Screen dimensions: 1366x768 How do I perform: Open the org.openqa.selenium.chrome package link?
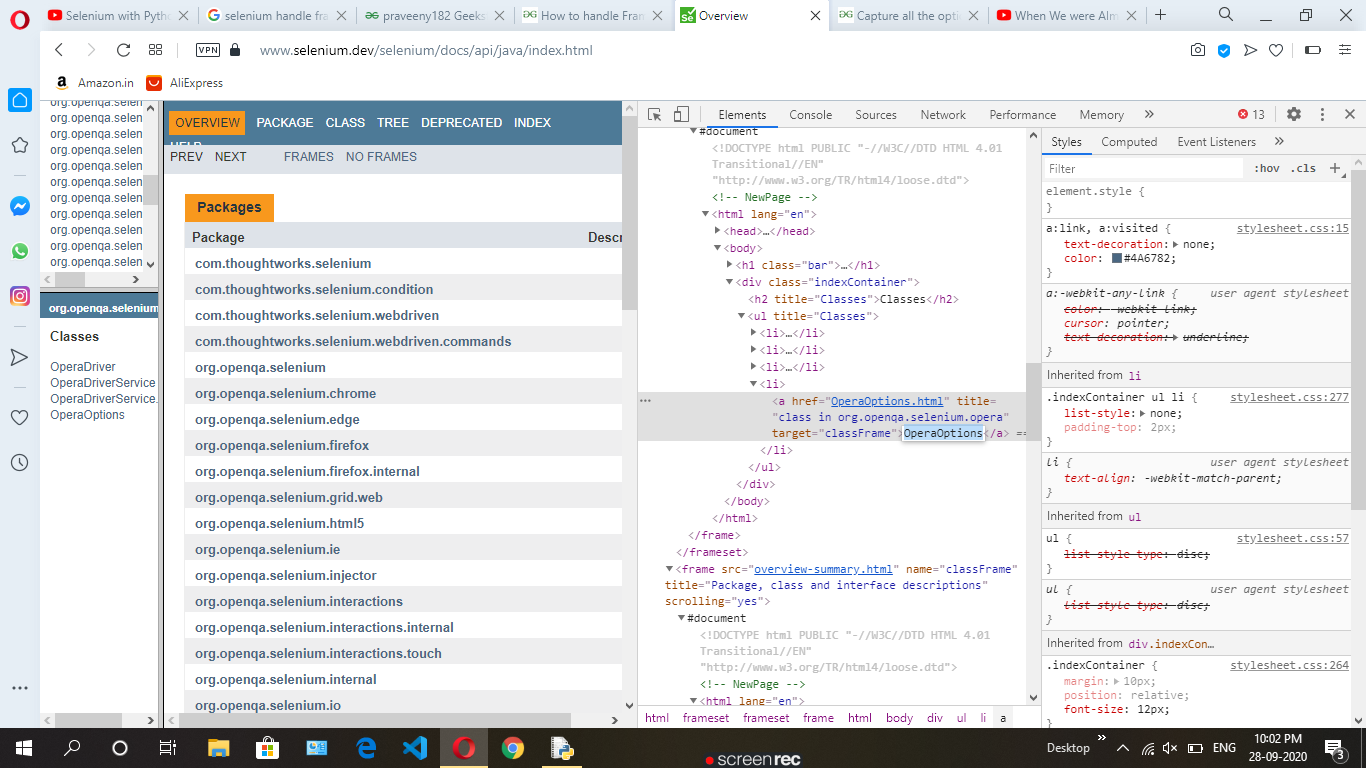coord(285,394)
